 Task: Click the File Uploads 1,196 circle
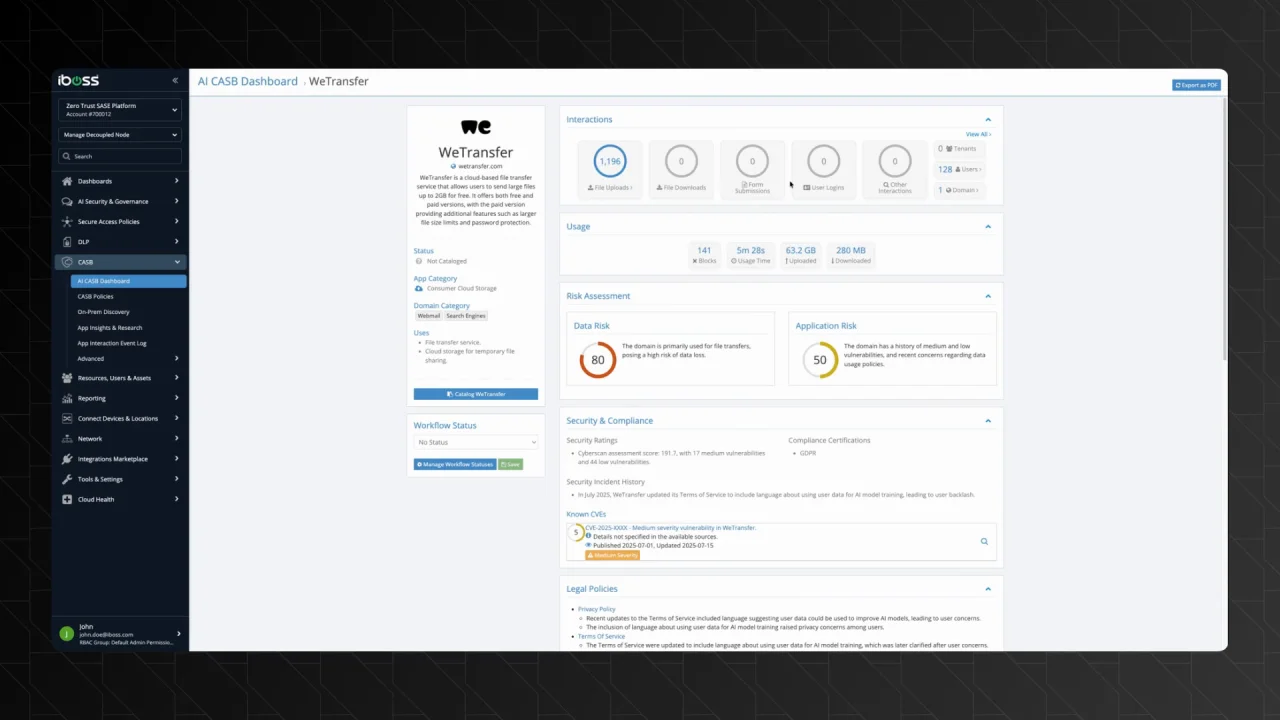click(x=610, y=161)
